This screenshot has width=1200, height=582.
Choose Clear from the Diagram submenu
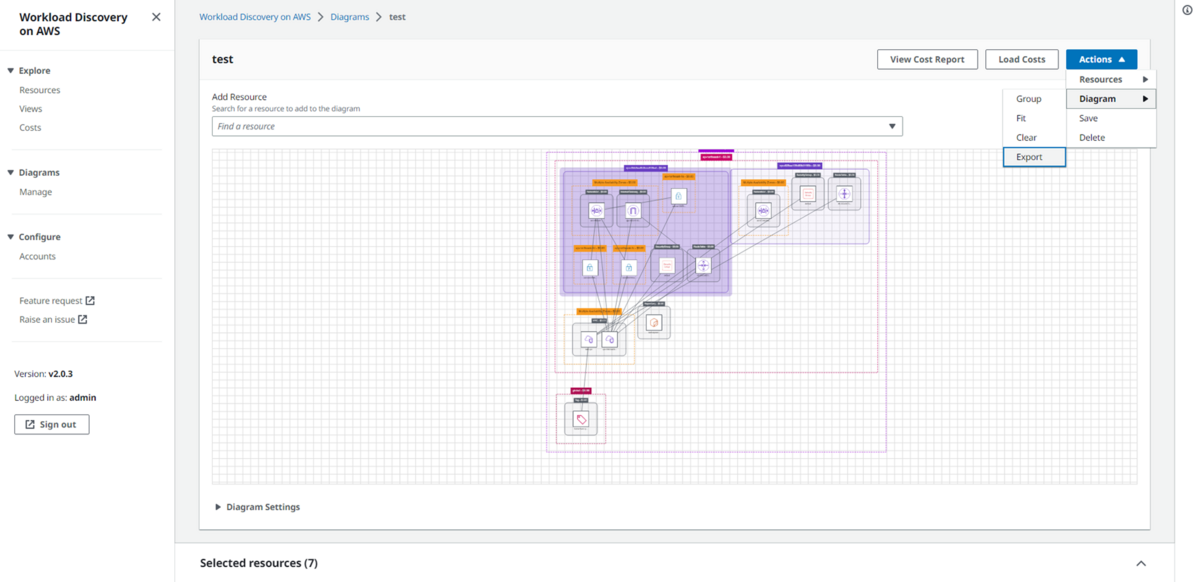coord(1034,138)
